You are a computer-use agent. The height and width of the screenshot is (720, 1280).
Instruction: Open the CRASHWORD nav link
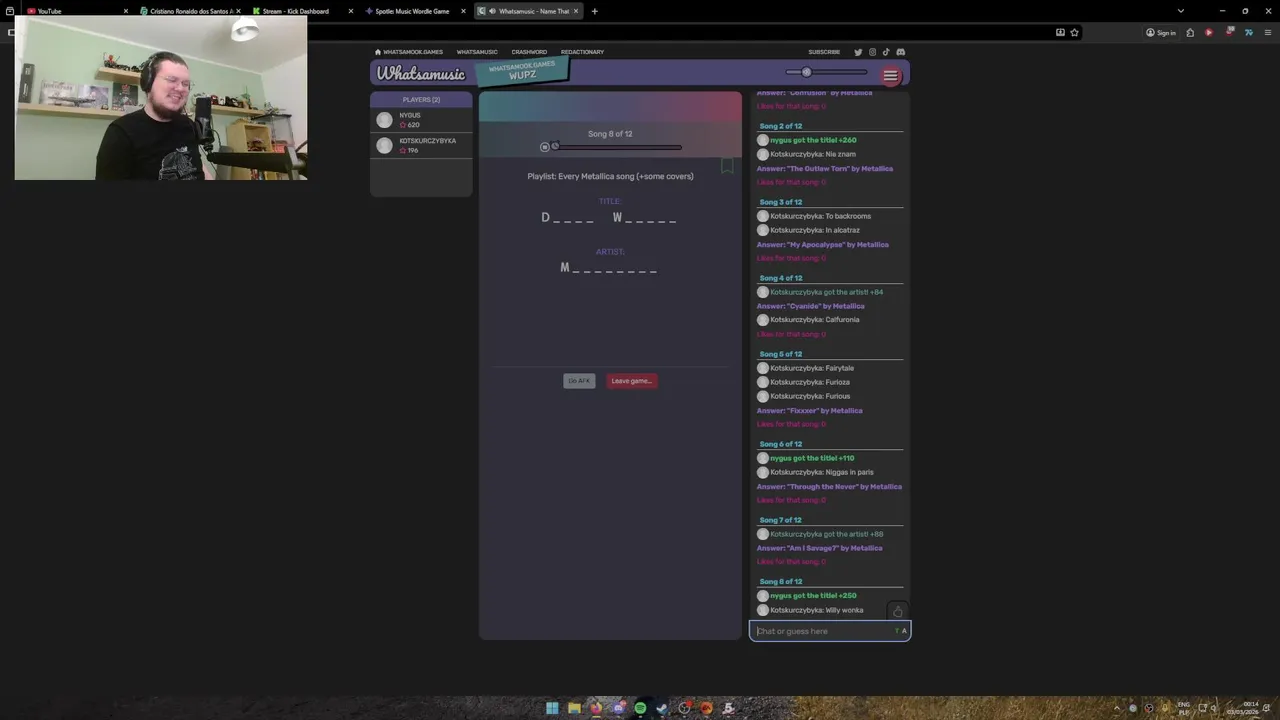coord(529,52)
